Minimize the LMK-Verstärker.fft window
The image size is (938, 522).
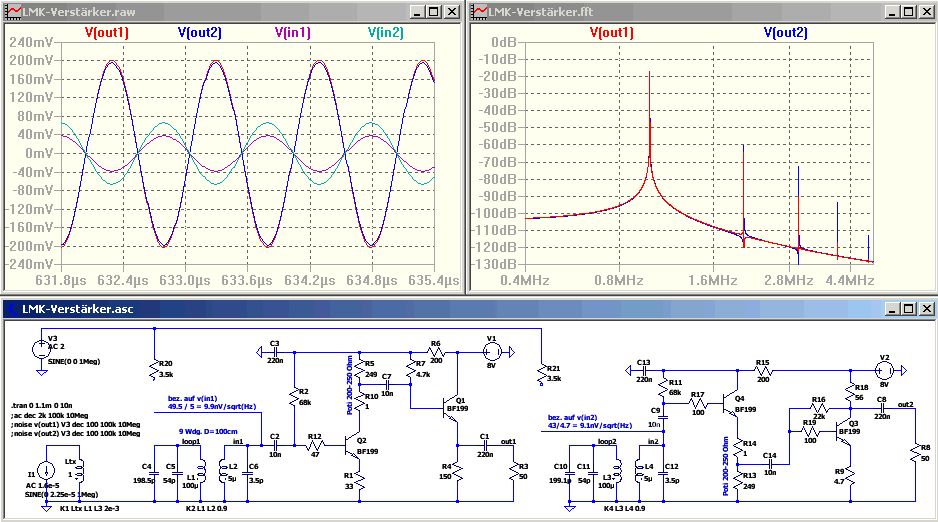(x=892, y=11)
